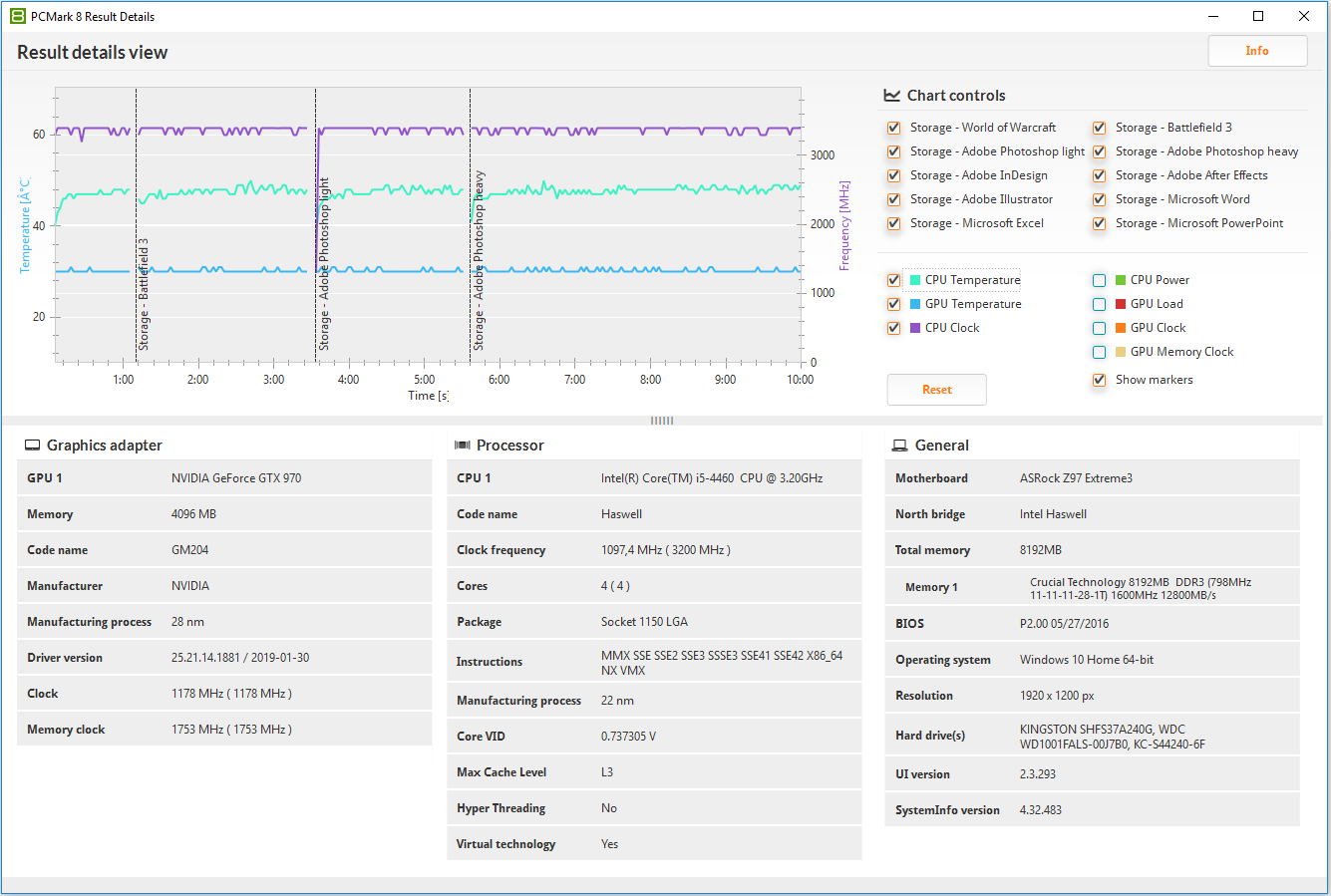Hide the CPU Temperature series
The image size is (1331, 896).
[x=893, y=280]
